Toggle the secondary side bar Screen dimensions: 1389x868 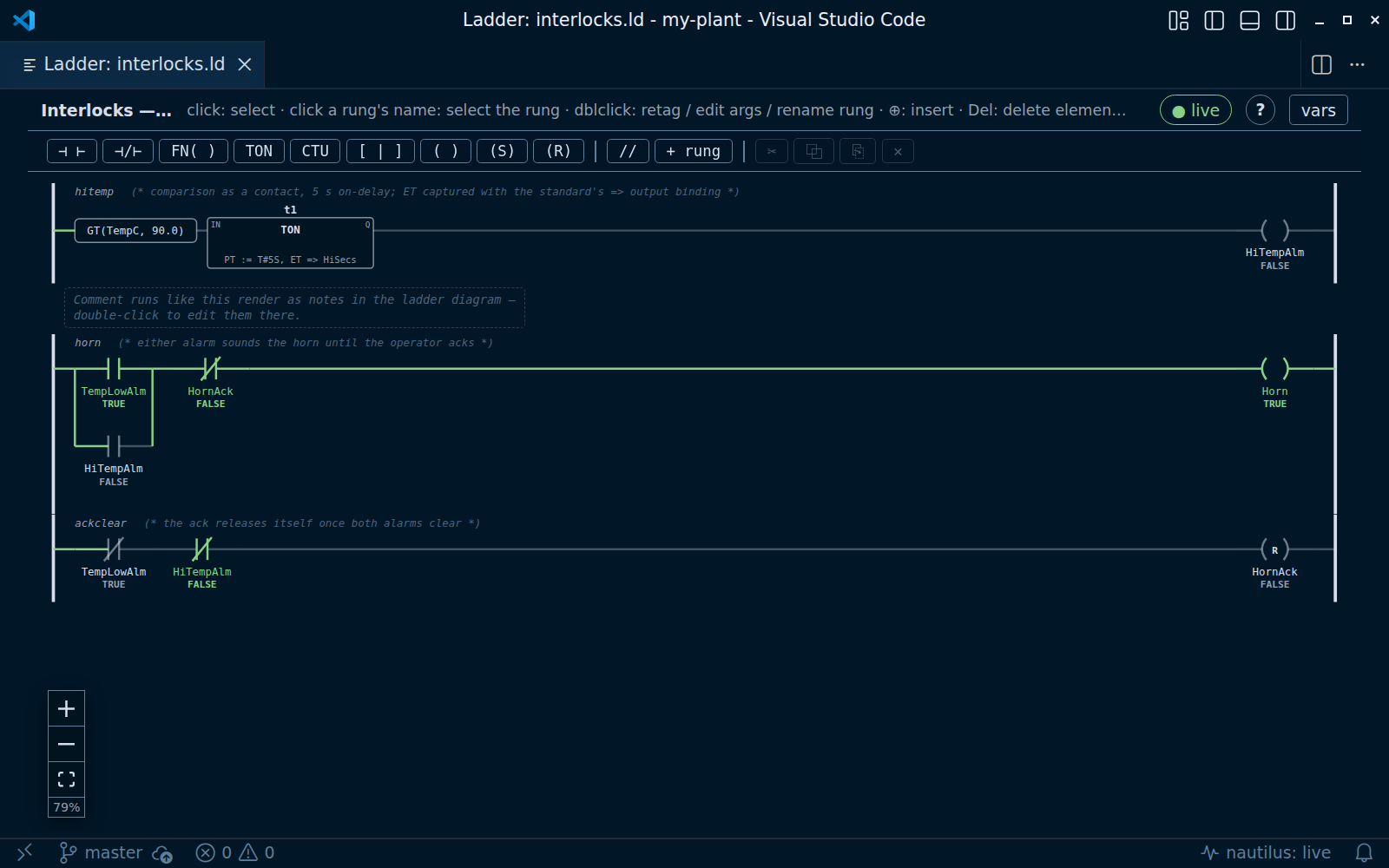[1285, 20]
